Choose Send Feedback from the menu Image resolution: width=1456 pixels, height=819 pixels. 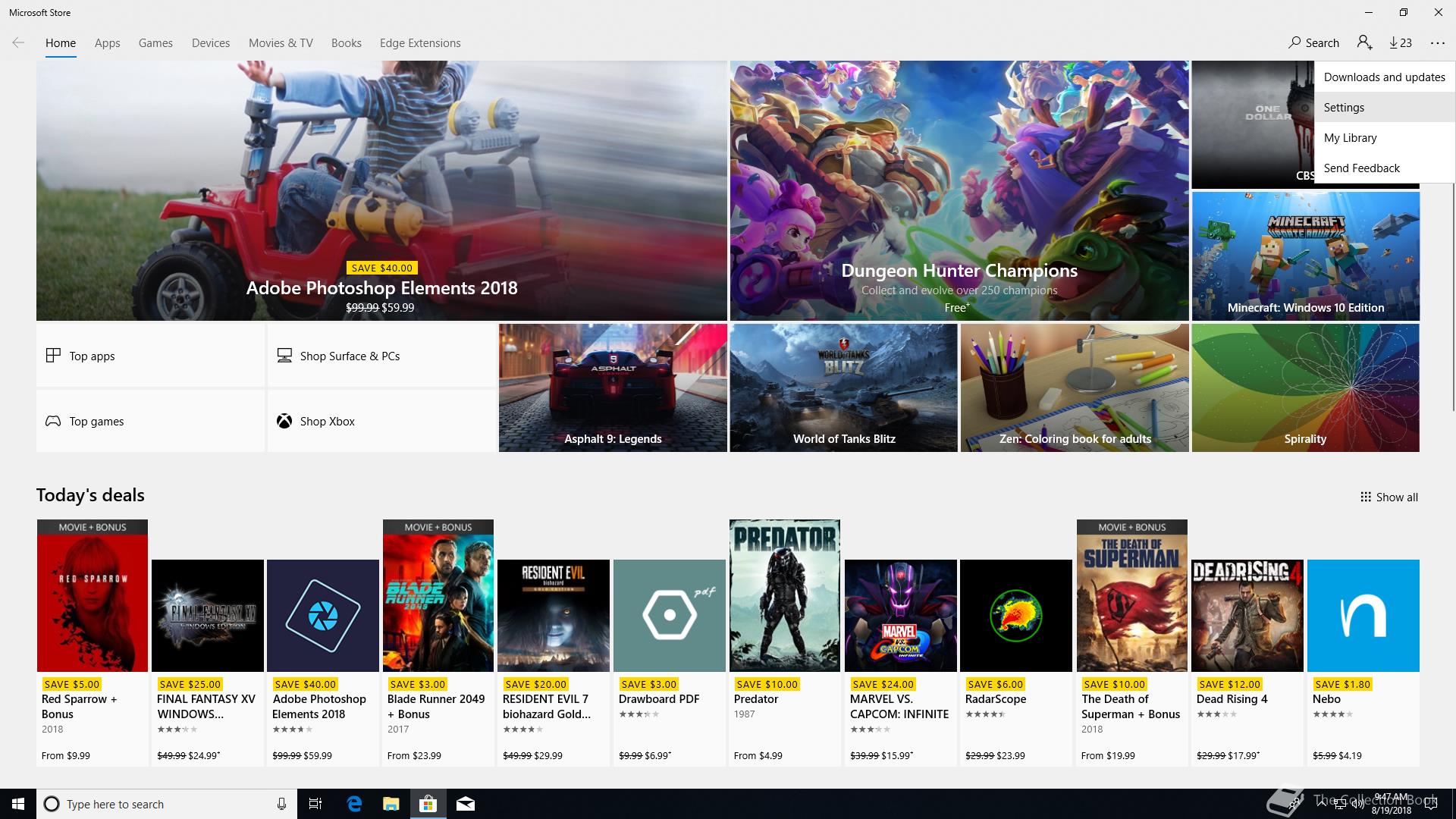(1385, 168)
